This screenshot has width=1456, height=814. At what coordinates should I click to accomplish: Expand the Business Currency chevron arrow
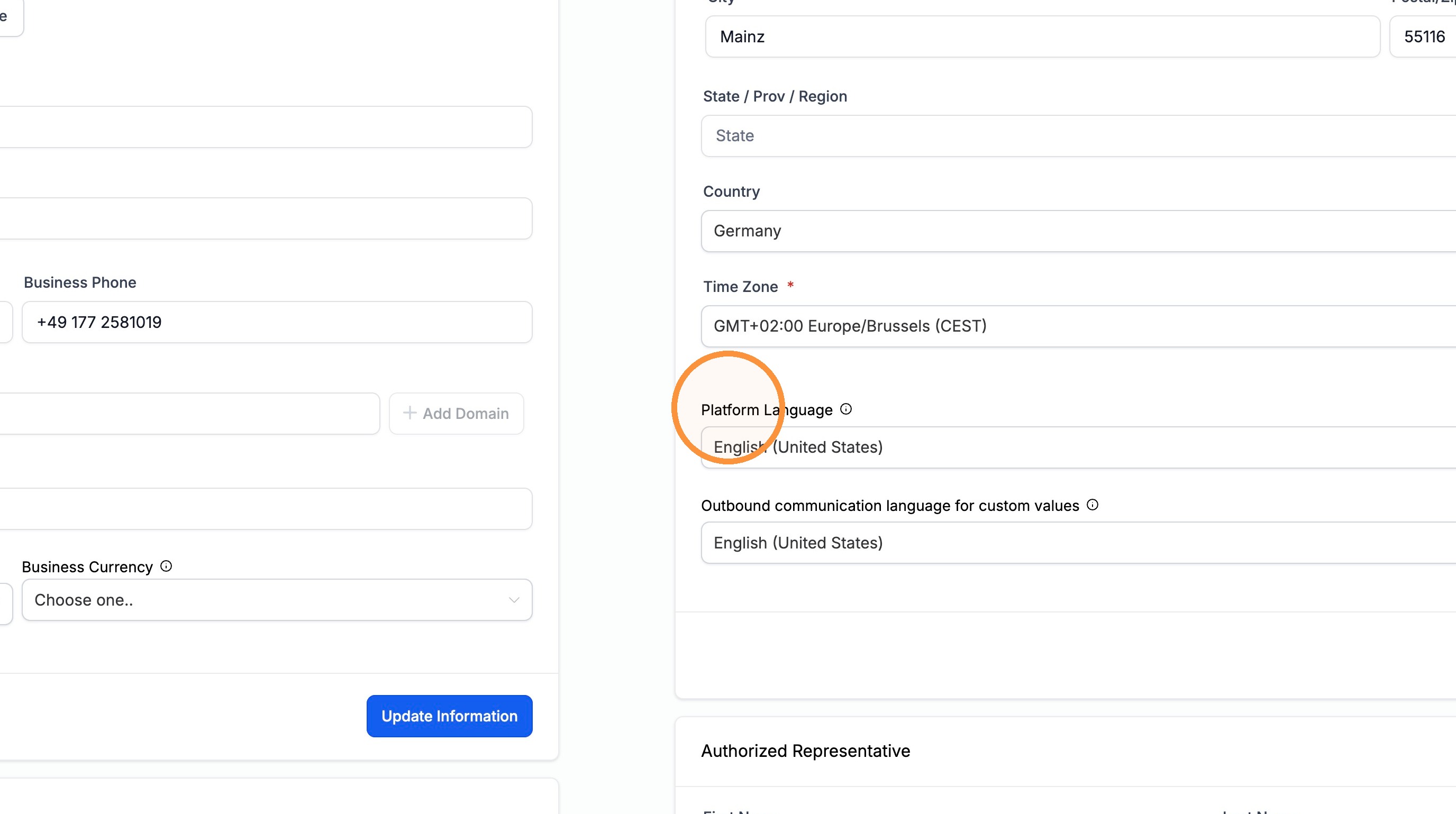(514, 600)
